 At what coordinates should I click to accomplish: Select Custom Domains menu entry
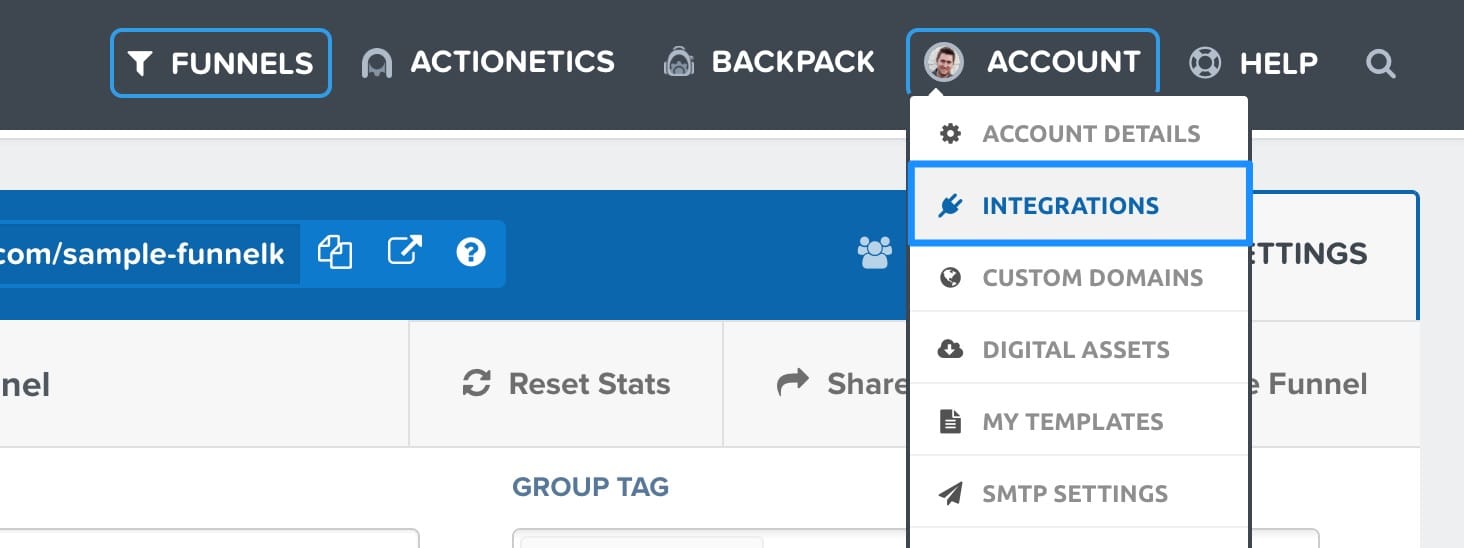(x=1079, y=277)
